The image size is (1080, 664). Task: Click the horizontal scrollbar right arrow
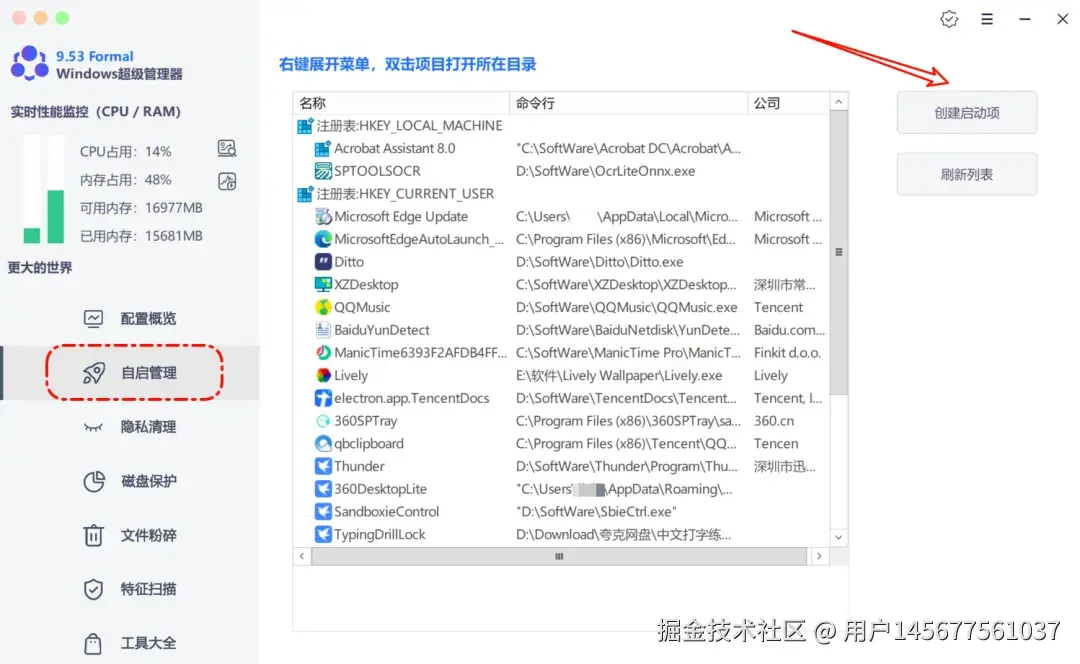[819, 556]
